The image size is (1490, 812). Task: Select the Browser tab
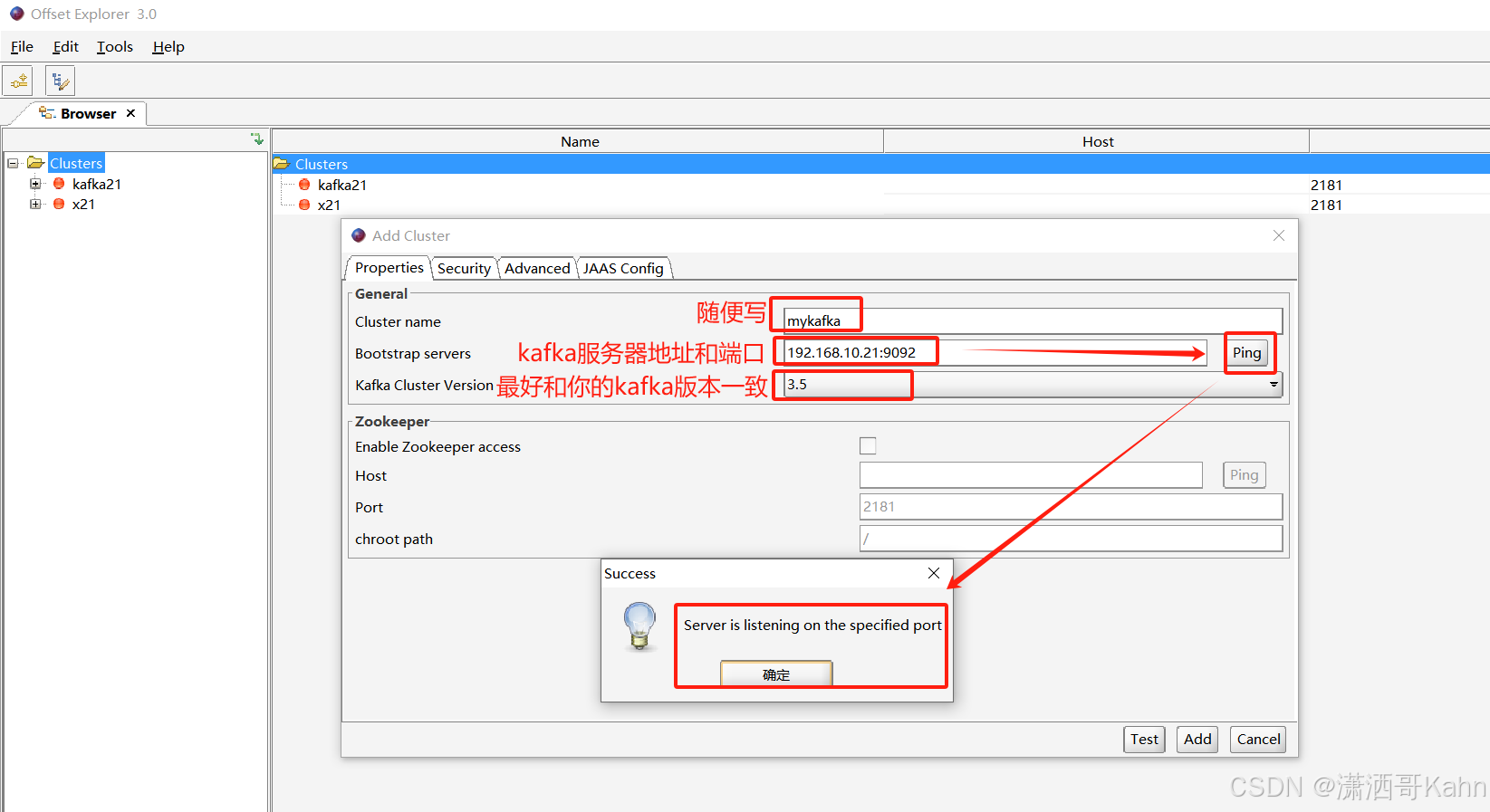[x=88, y=113]
